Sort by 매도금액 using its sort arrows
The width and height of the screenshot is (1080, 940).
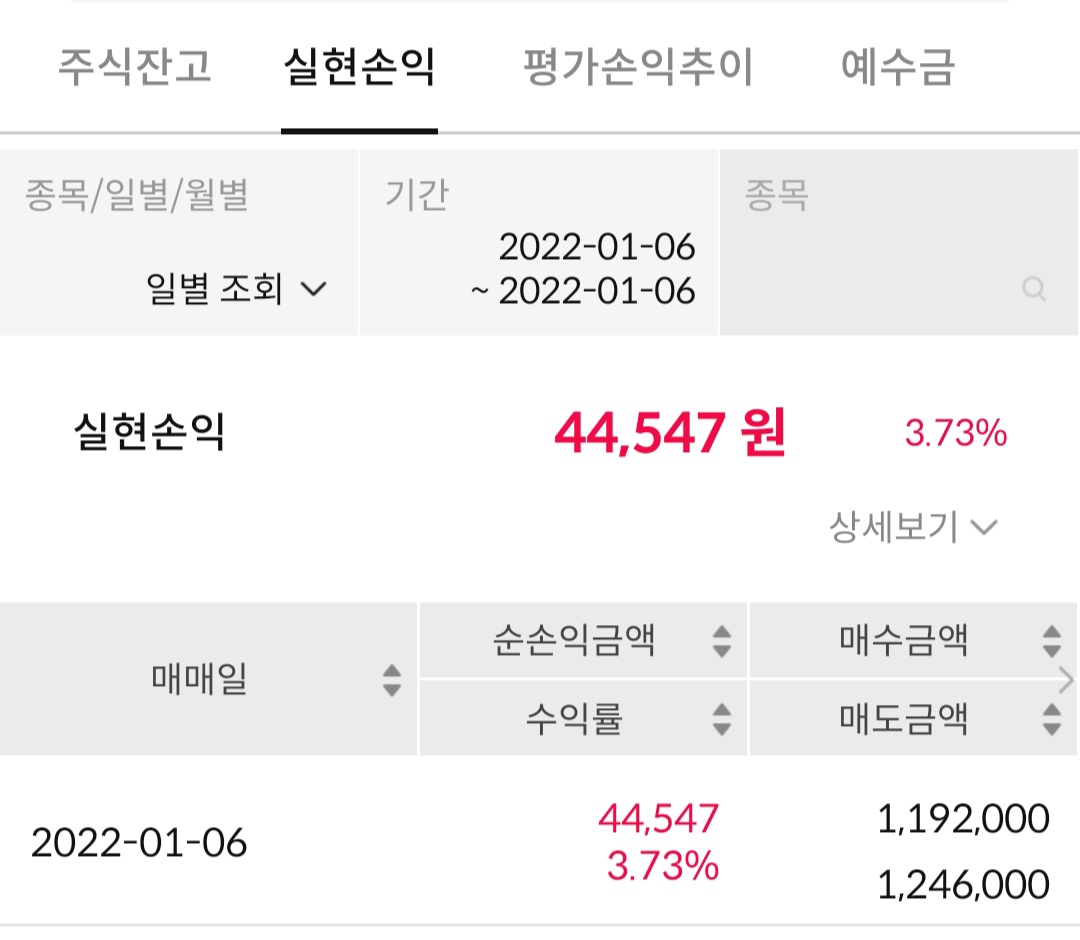pyautogui.click(x=1051, y=719)
